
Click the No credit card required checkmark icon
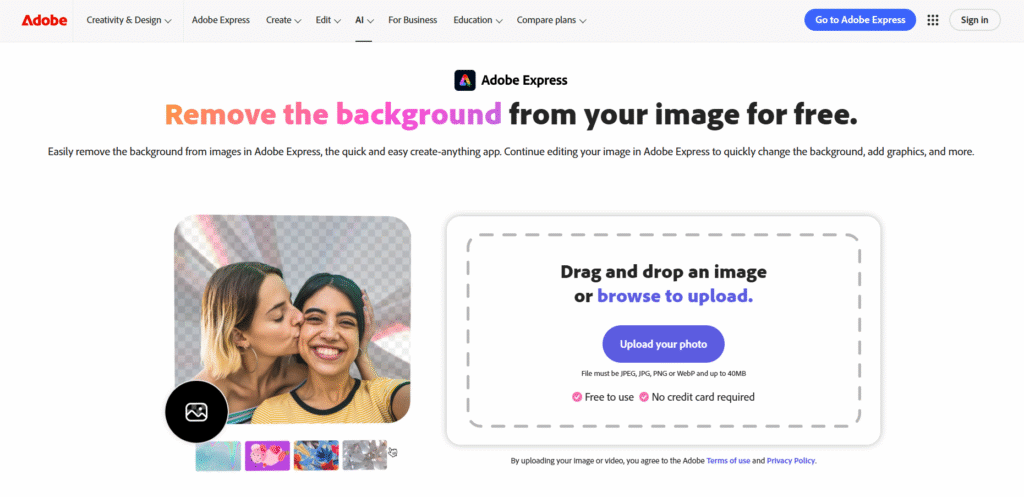(644, 397)
